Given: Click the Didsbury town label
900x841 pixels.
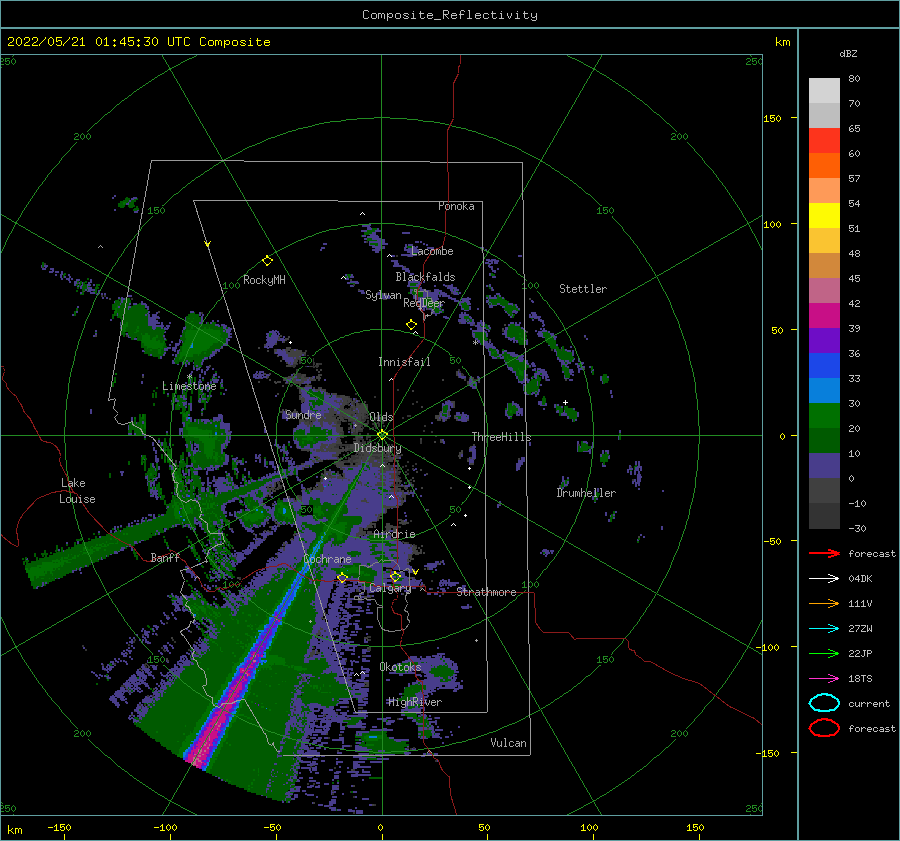Looking at the screenshot, I should coord(377,448).
